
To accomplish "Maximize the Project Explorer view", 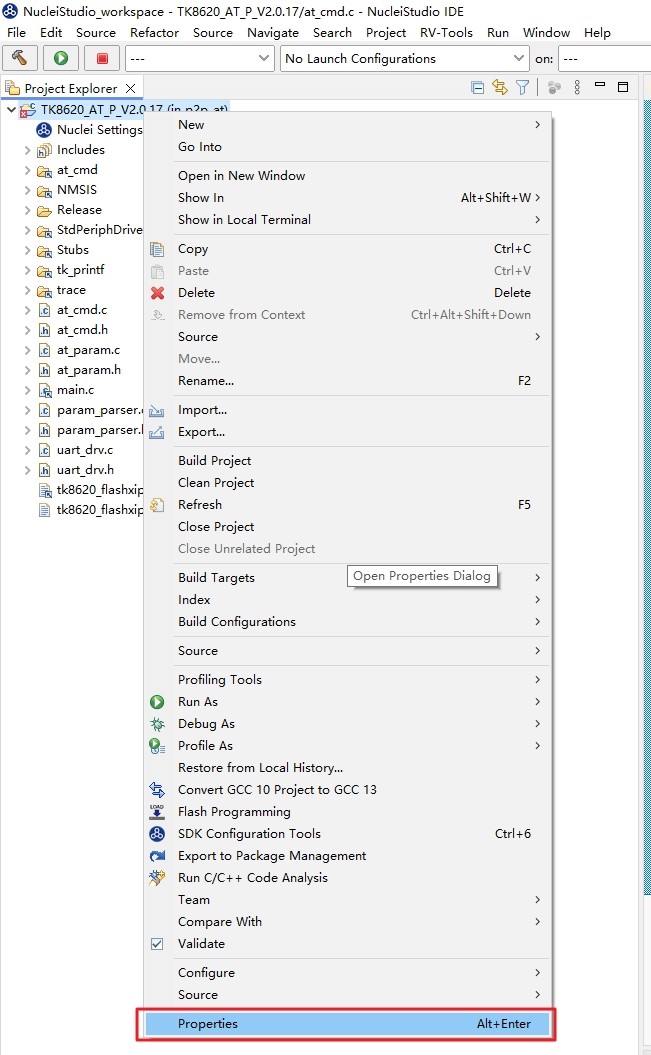I will [623, 87].
